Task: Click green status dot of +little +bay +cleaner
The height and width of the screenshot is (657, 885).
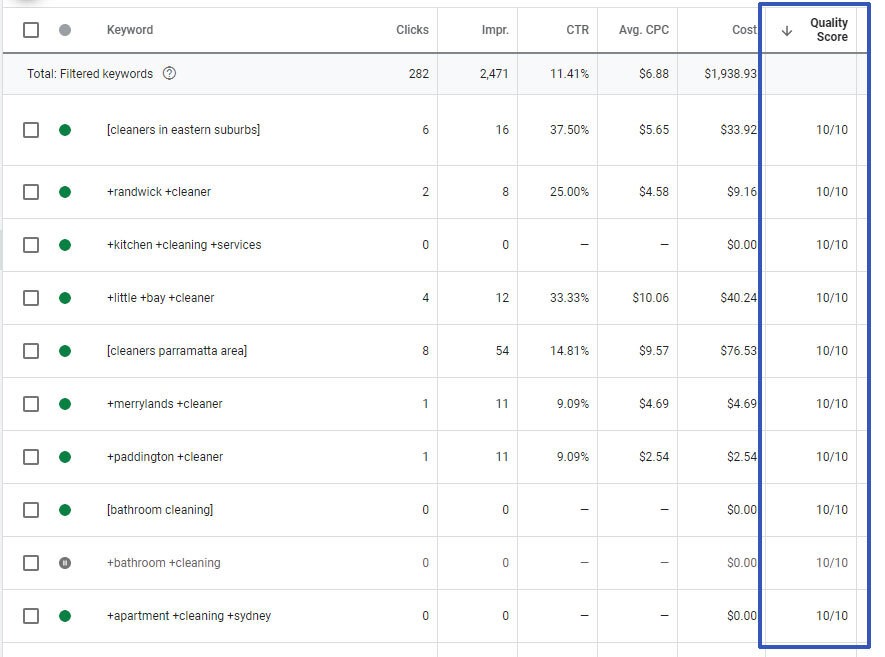Action: 65,298
